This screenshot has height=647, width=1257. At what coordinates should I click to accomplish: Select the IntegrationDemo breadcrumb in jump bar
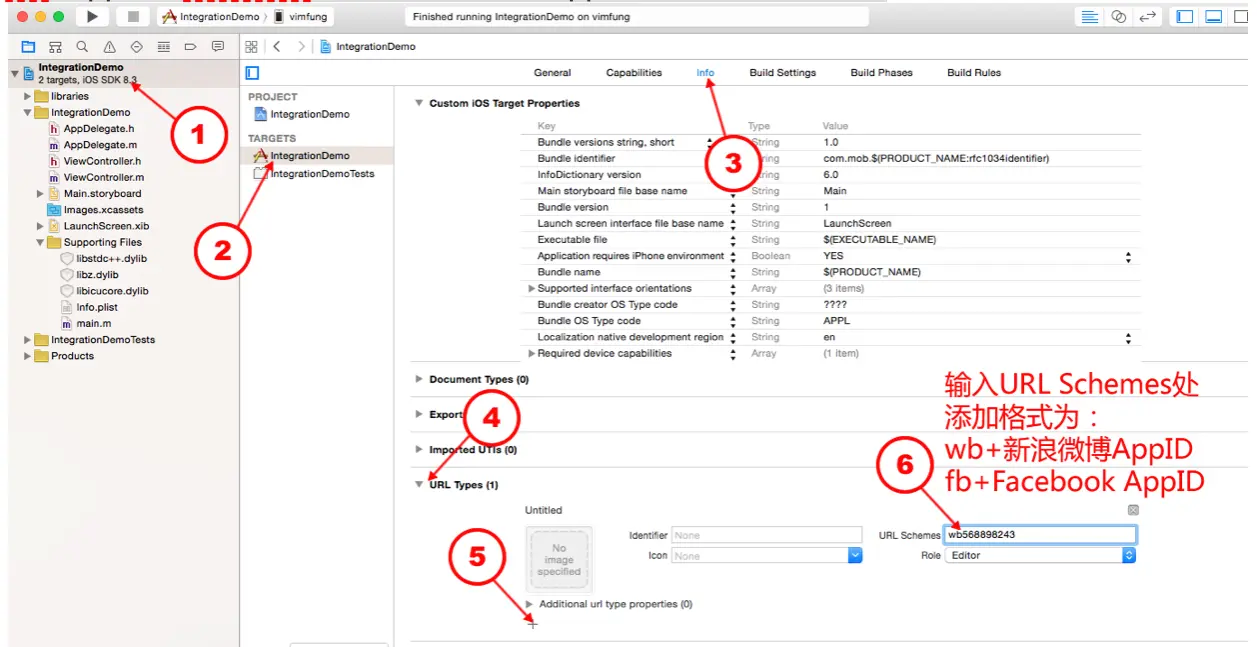point(368,47)
